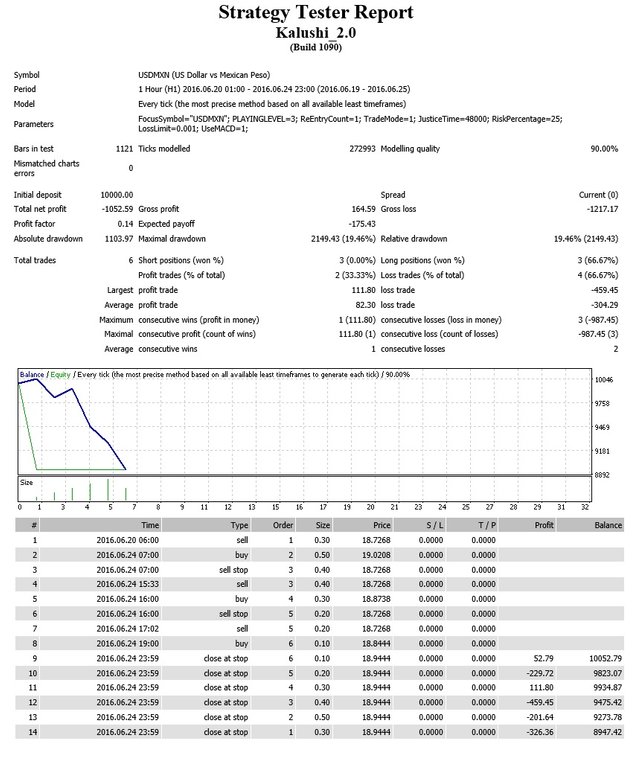This screenshot has width=640, height=759.
Task: Select time 2016.06.24 15:33 in row 4
Action: click(128, 584)
